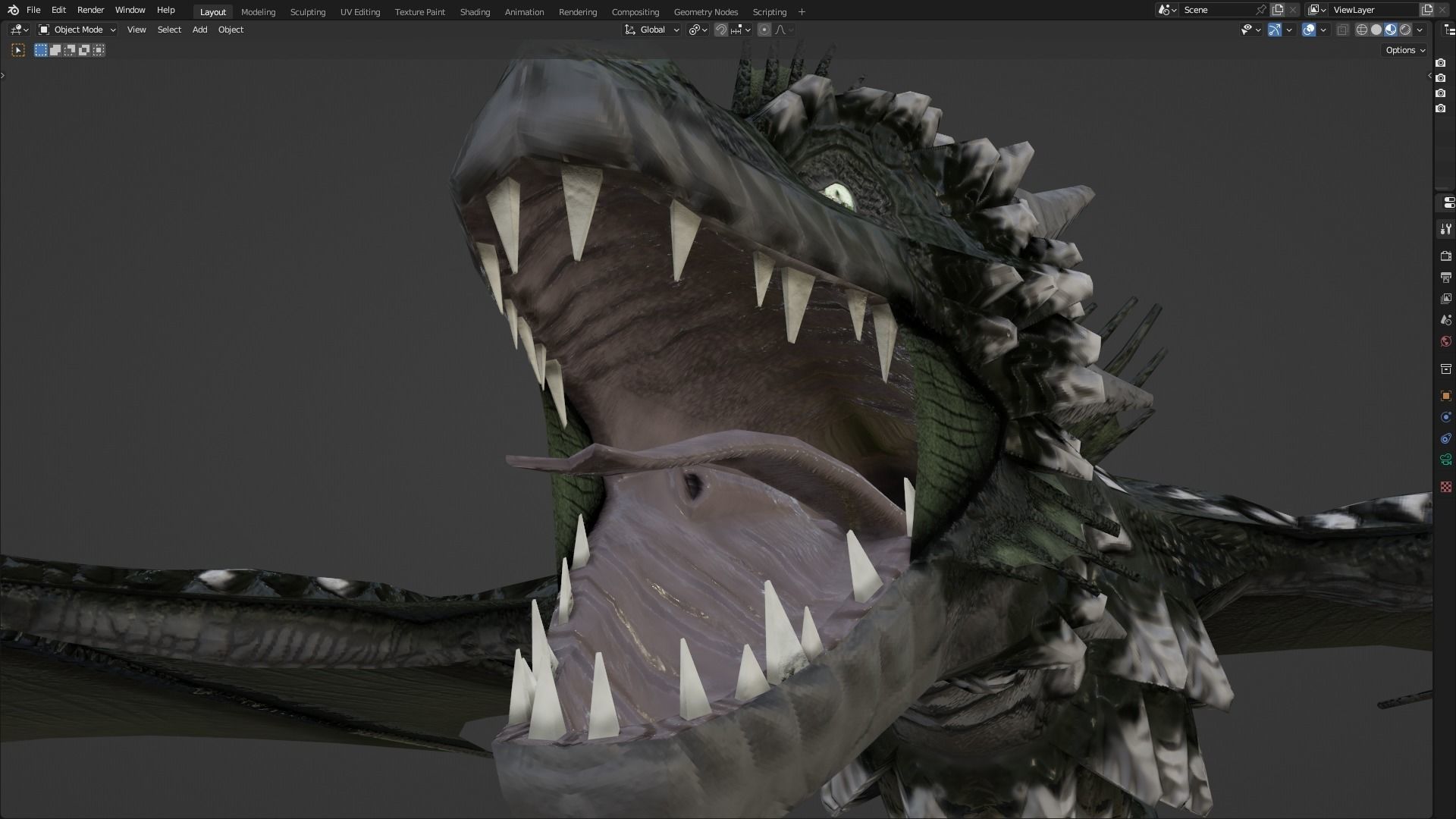Open the Tool properties tab
This screenshot has height=819, width=1456.
coord(1446,229)
